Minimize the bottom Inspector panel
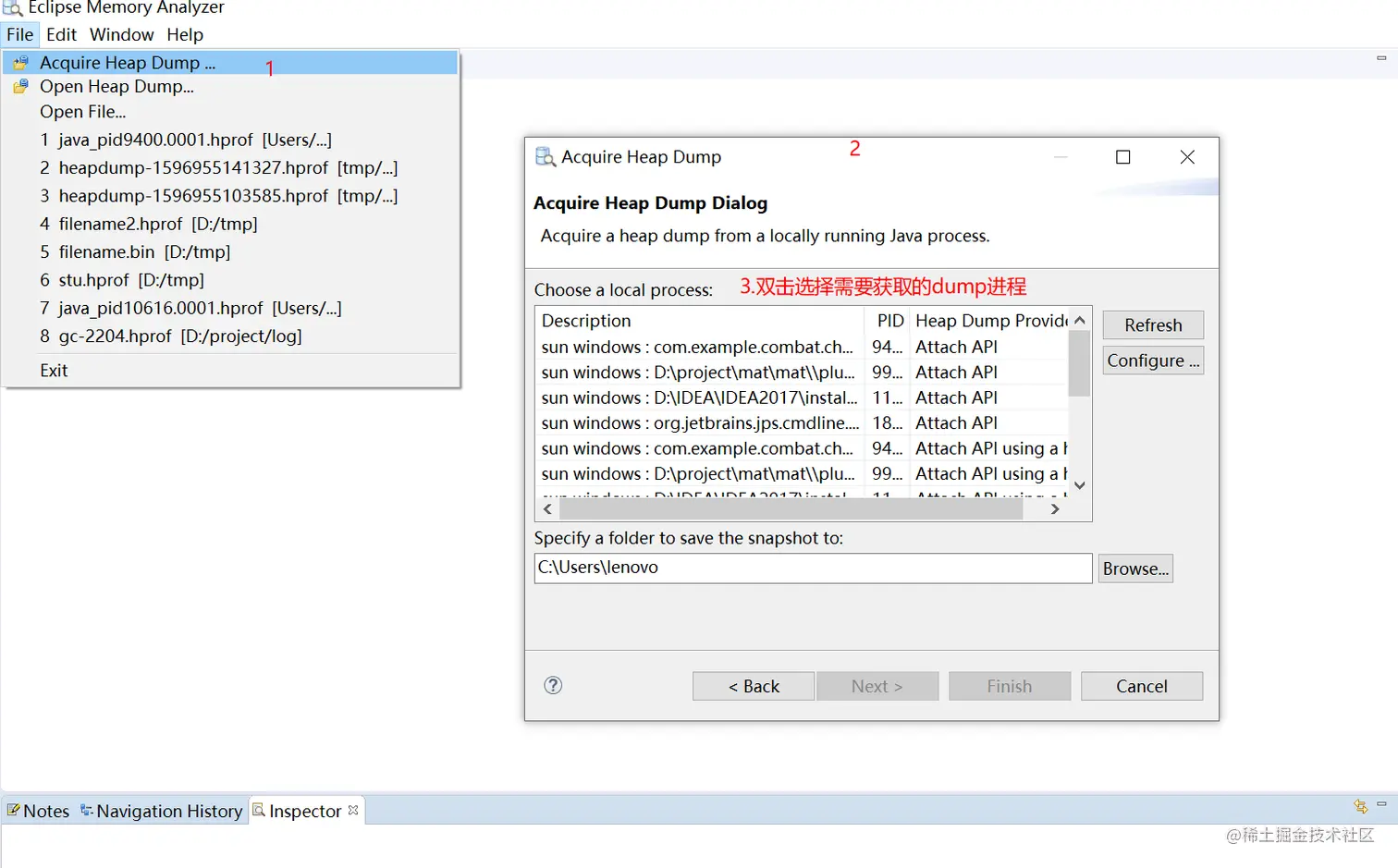Viewport: 1398px width, 868px height. click(1381, 804)
